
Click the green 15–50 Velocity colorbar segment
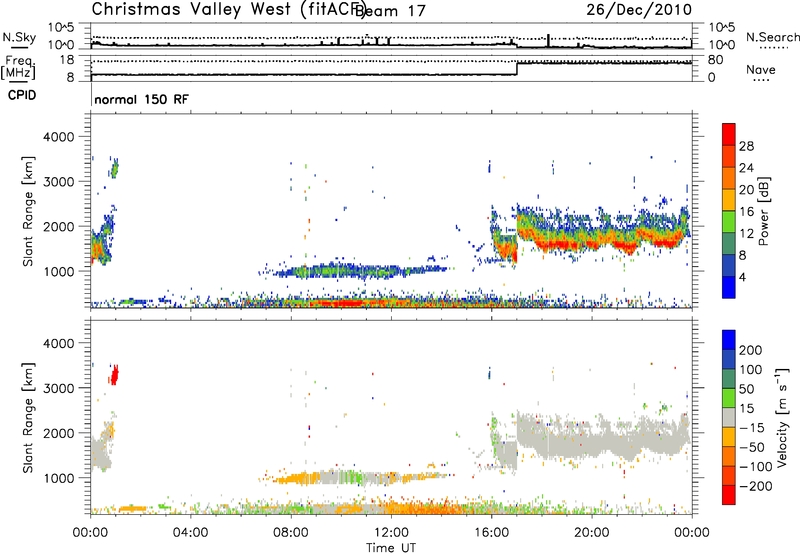coord(729,398)
